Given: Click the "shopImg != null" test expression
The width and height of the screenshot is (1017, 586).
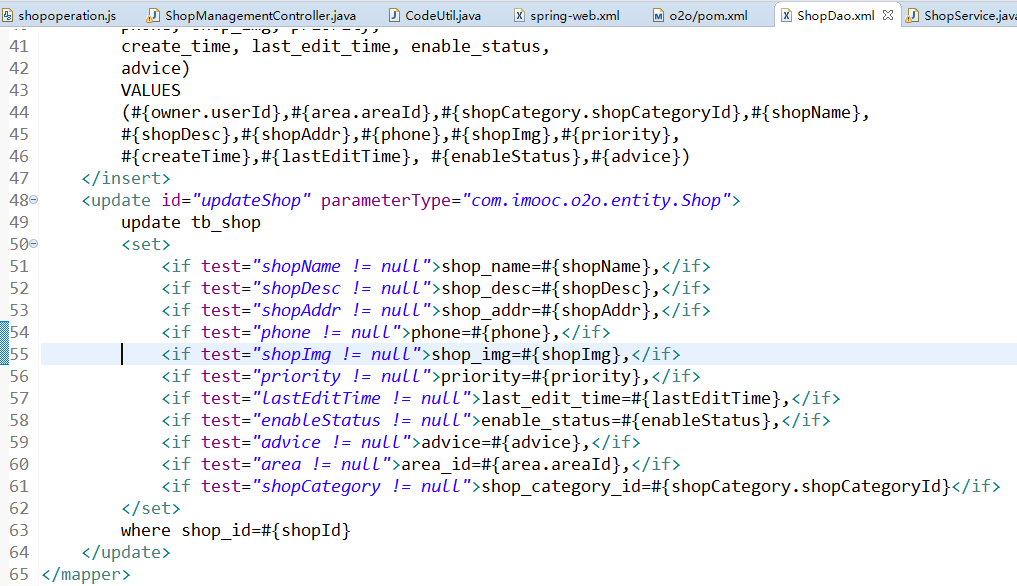Looking at the screenshot, I should (x=341, y=354).
